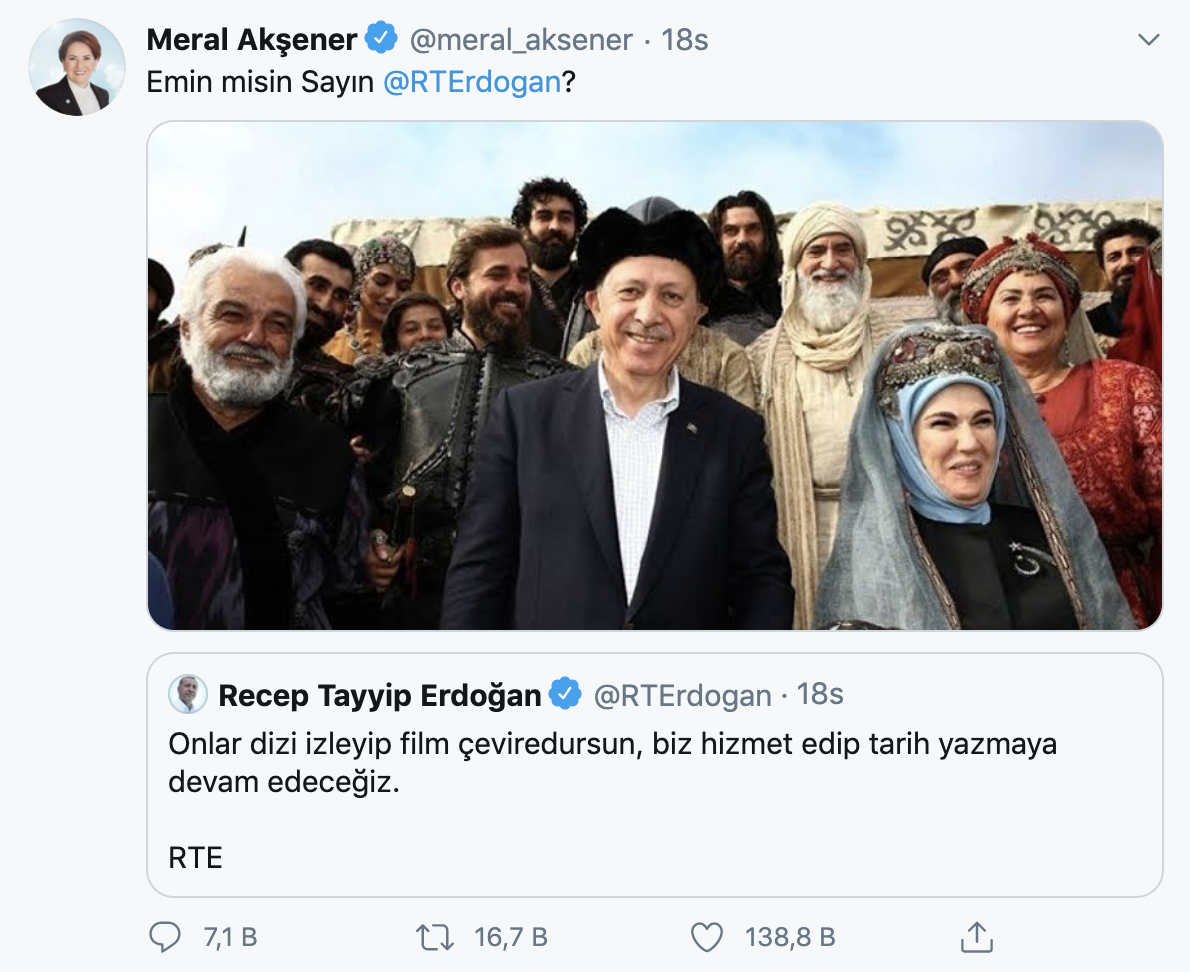1190x972 pixels.
Task: Open the 18s timestamp of main tweet
Action: 685,39
